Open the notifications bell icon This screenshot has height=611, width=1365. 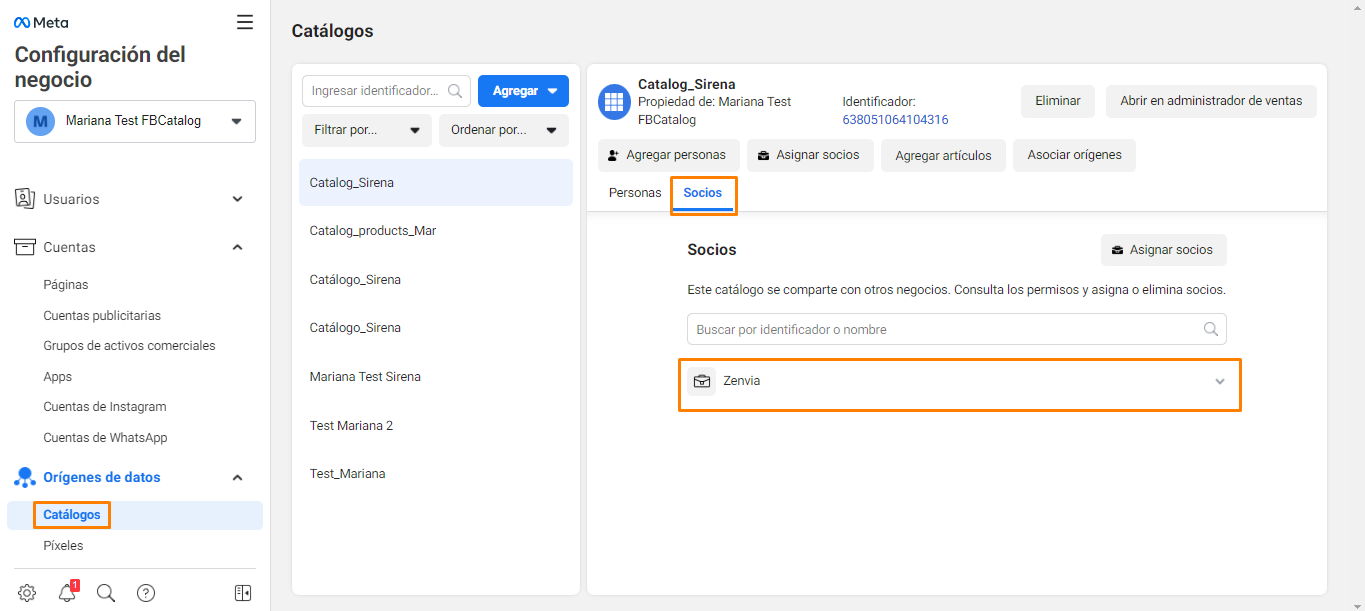click(67, 593)
